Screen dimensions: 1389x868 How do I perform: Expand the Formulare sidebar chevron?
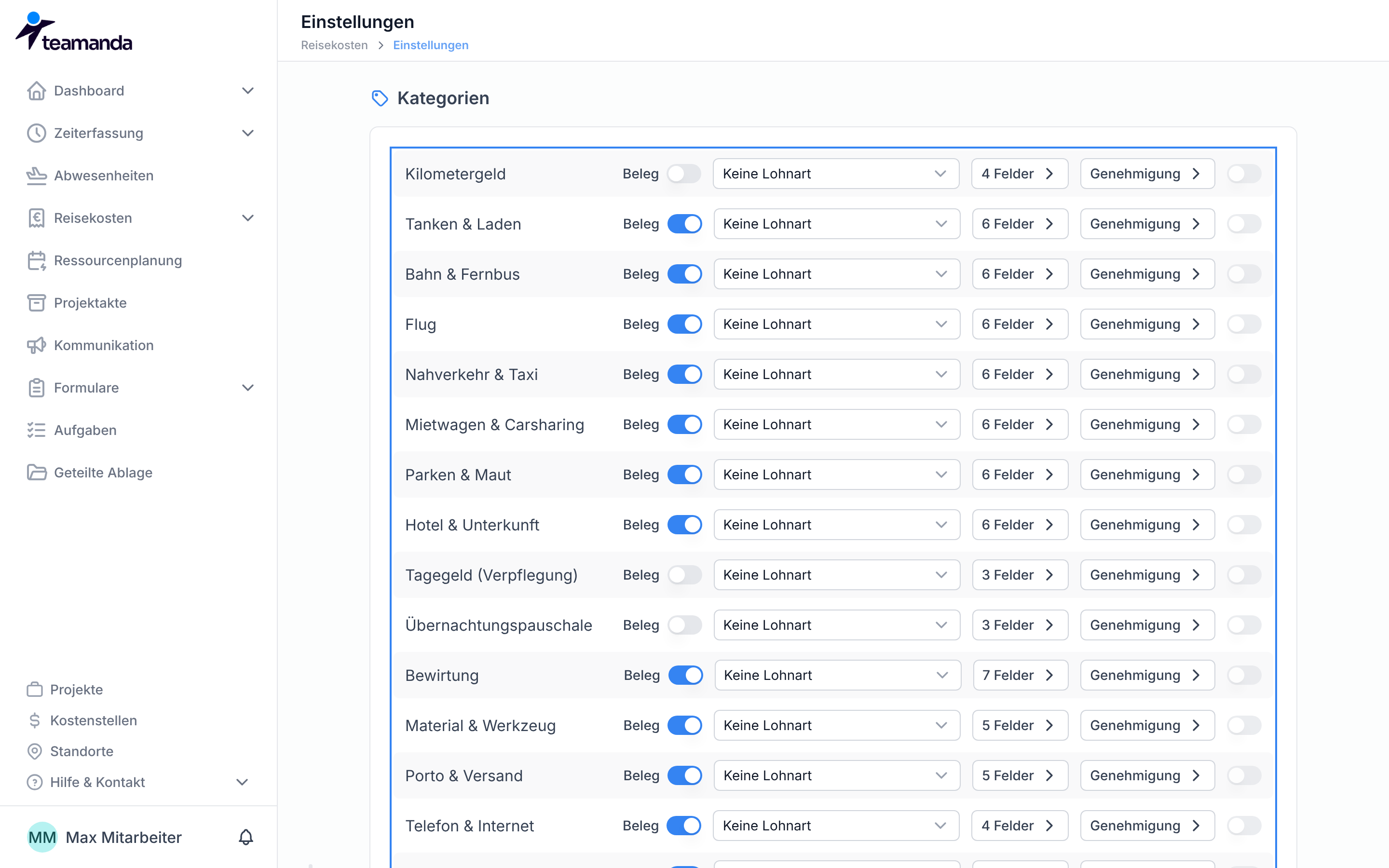248,388
